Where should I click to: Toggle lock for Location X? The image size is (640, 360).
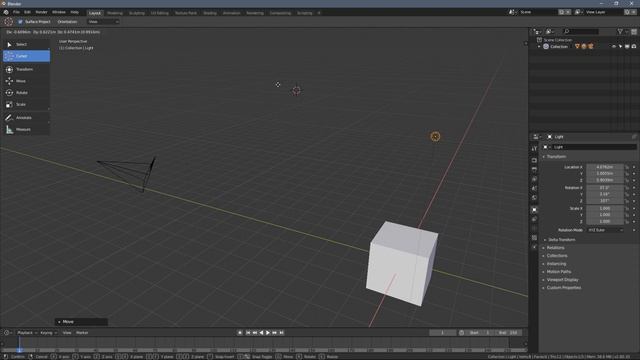click(627, 167)
